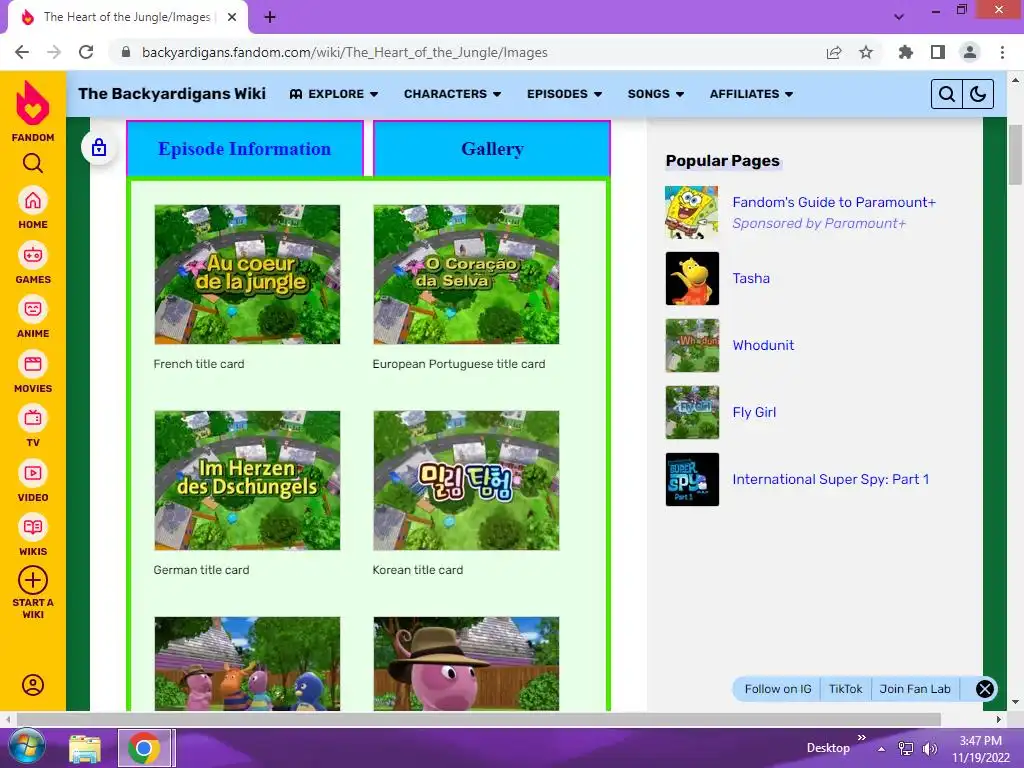Expand the Songs menu
The width and height of the screenshot is (1024, 768).
coord(656,94)
